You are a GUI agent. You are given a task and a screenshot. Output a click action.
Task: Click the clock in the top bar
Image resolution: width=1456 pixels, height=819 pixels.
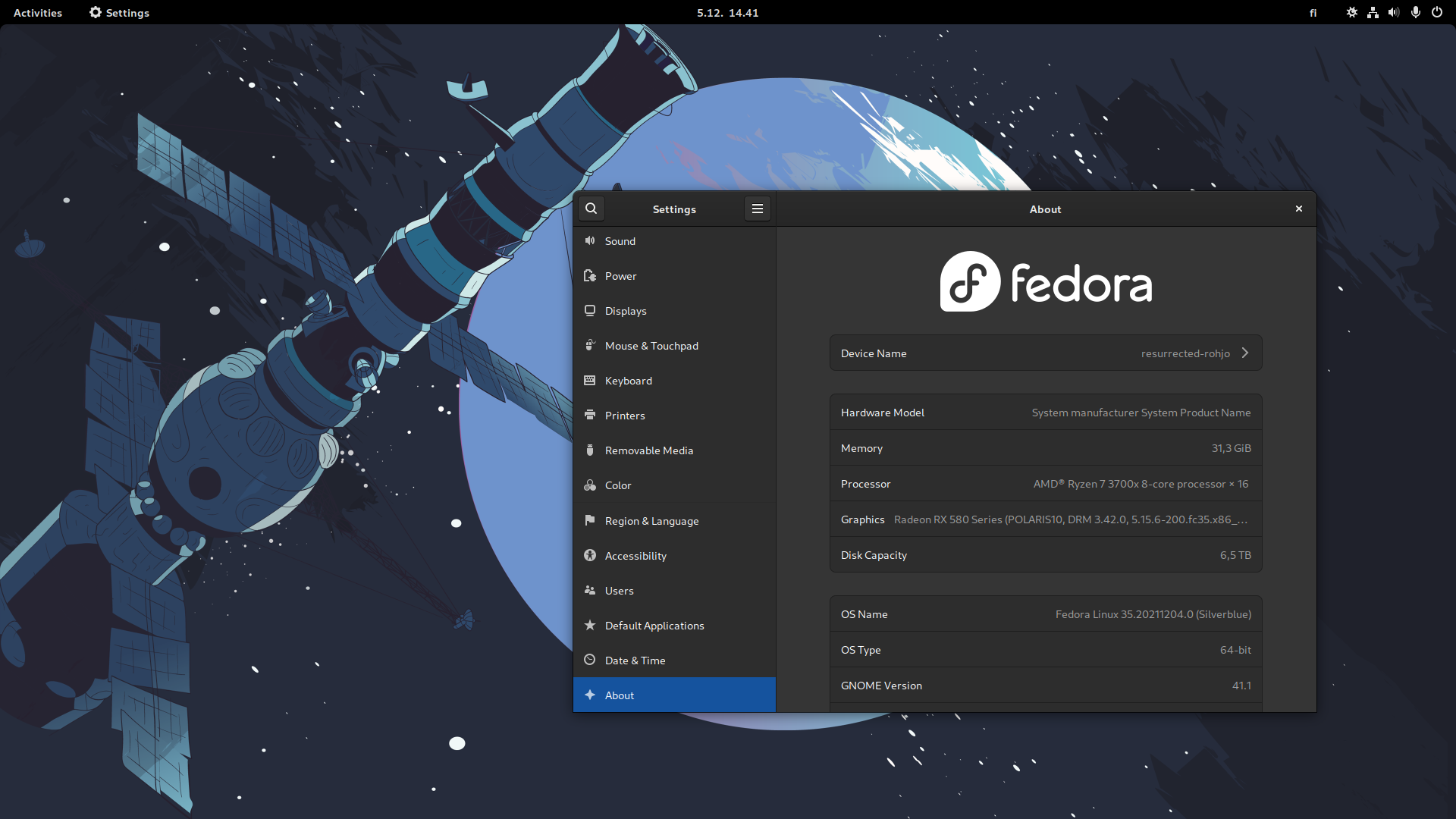727,12
